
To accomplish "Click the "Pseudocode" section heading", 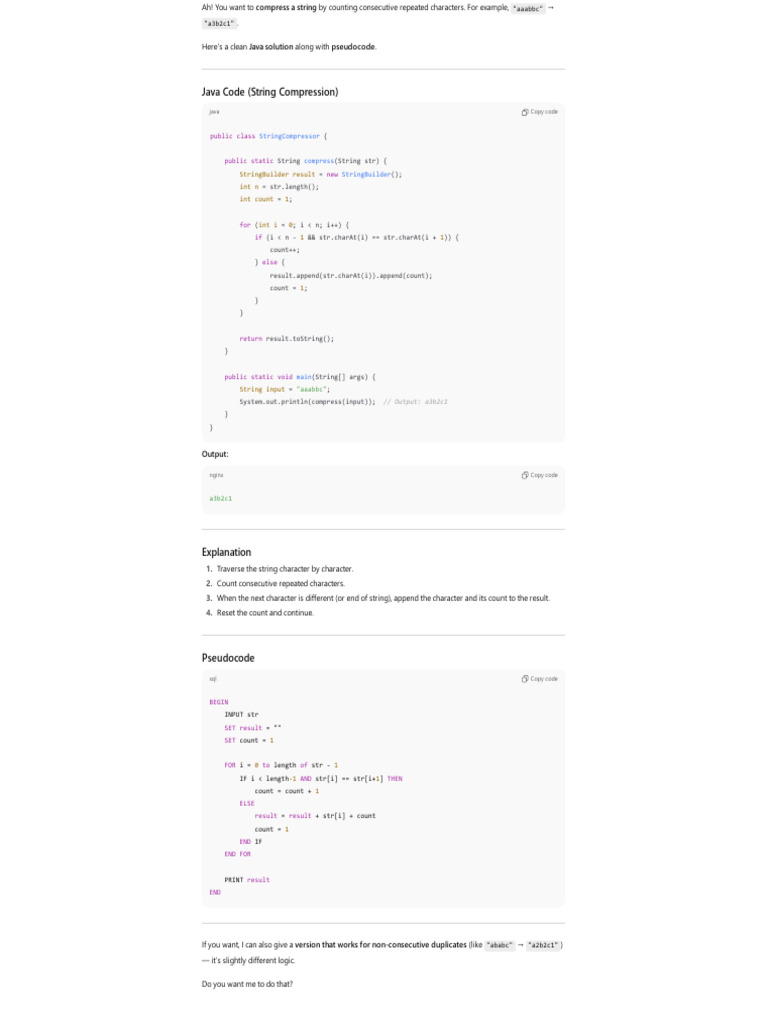I will (x=228, y=658).
